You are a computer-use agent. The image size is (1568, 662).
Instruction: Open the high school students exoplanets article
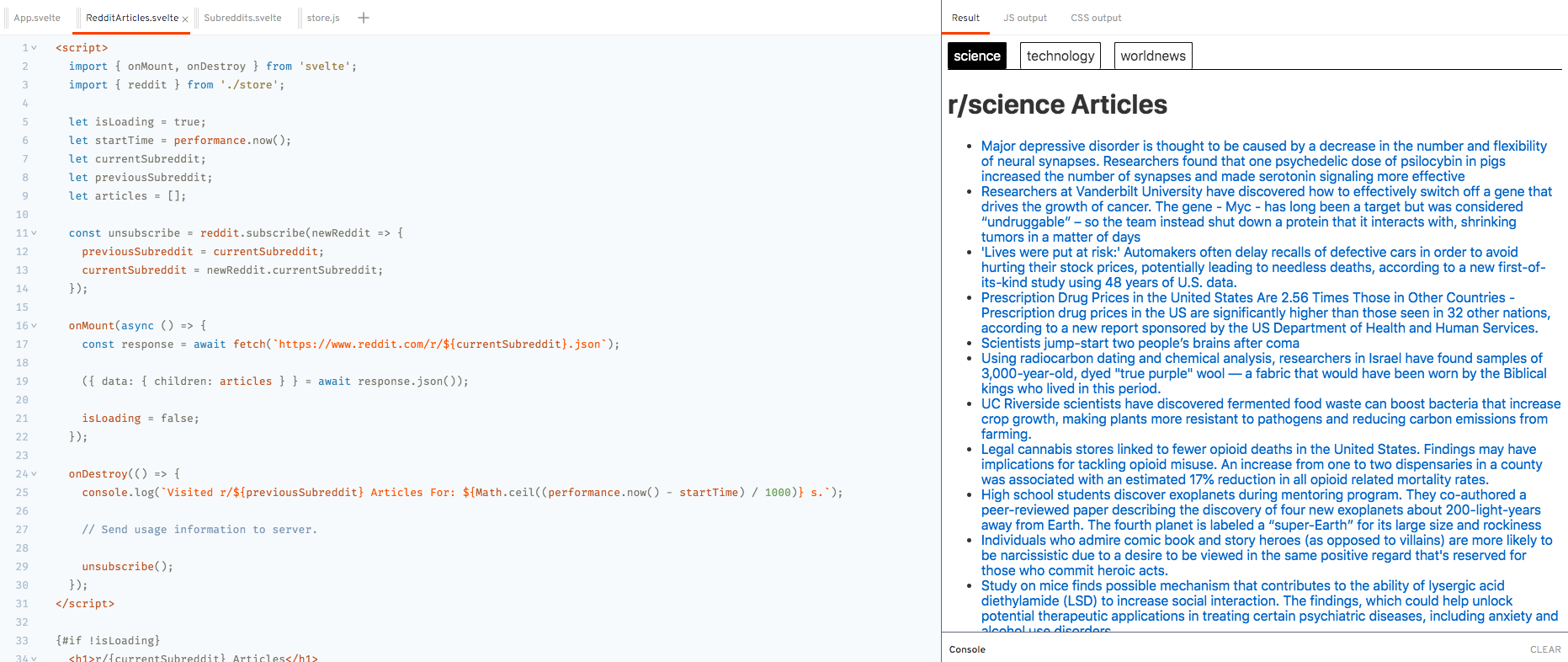pyautogui.click(x=1262, y=510)
